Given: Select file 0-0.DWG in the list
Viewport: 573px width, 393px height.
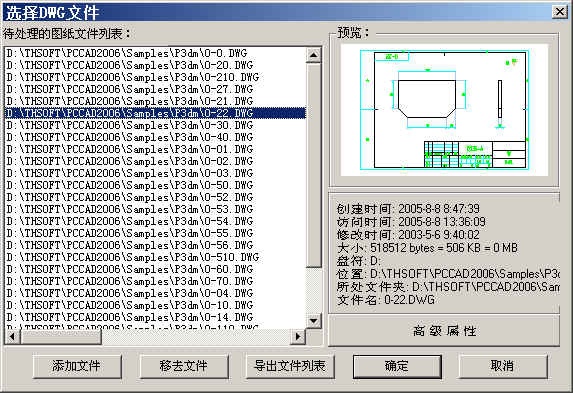Looking at the screenshot, I should click(156, 53).
